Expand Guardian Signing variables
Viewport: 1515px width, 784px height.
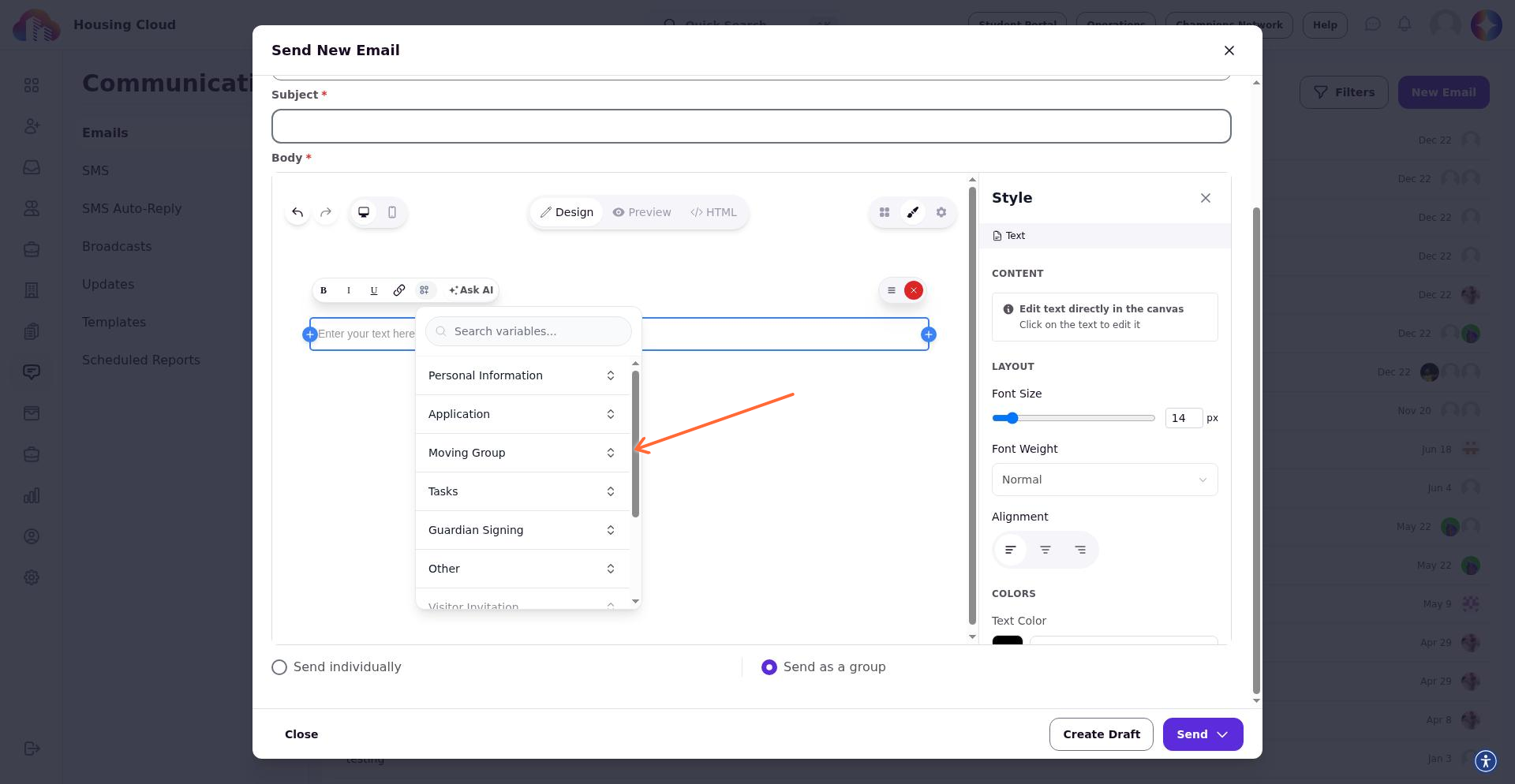click(522, 530)
